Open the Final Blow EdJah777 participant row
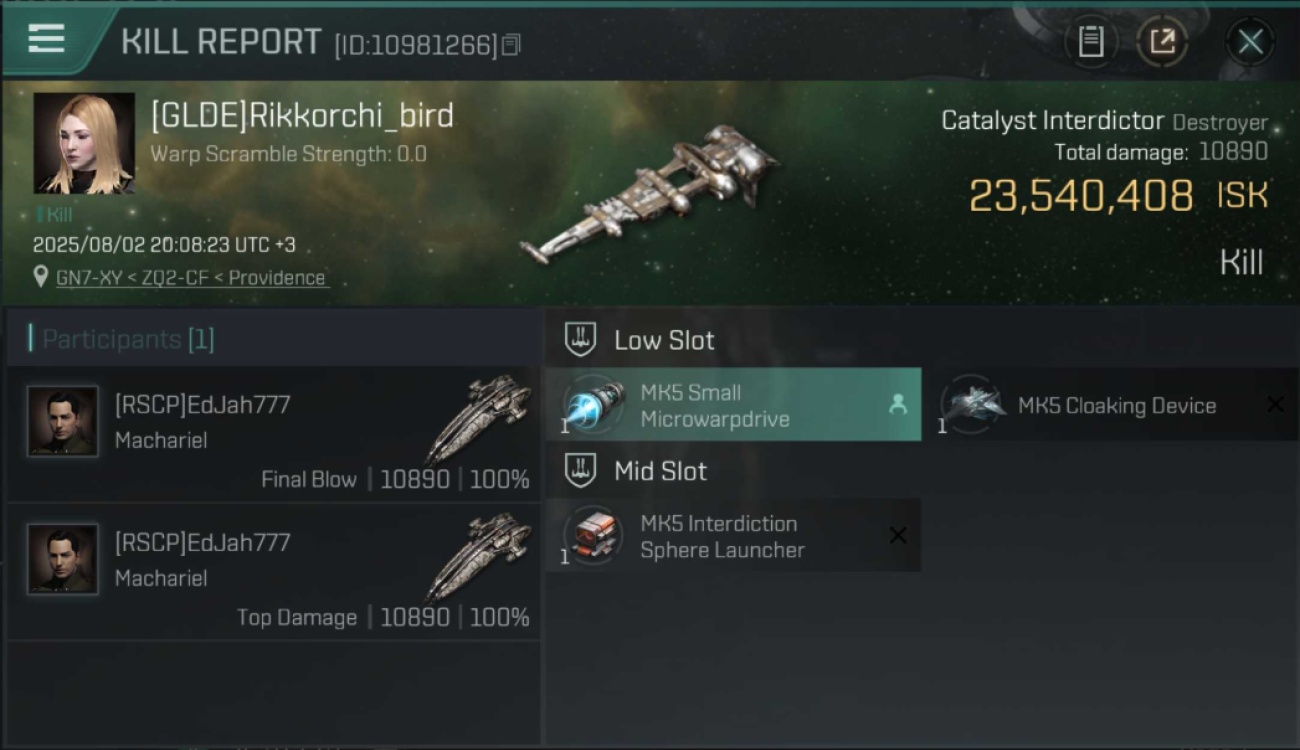 pos(273,434)
